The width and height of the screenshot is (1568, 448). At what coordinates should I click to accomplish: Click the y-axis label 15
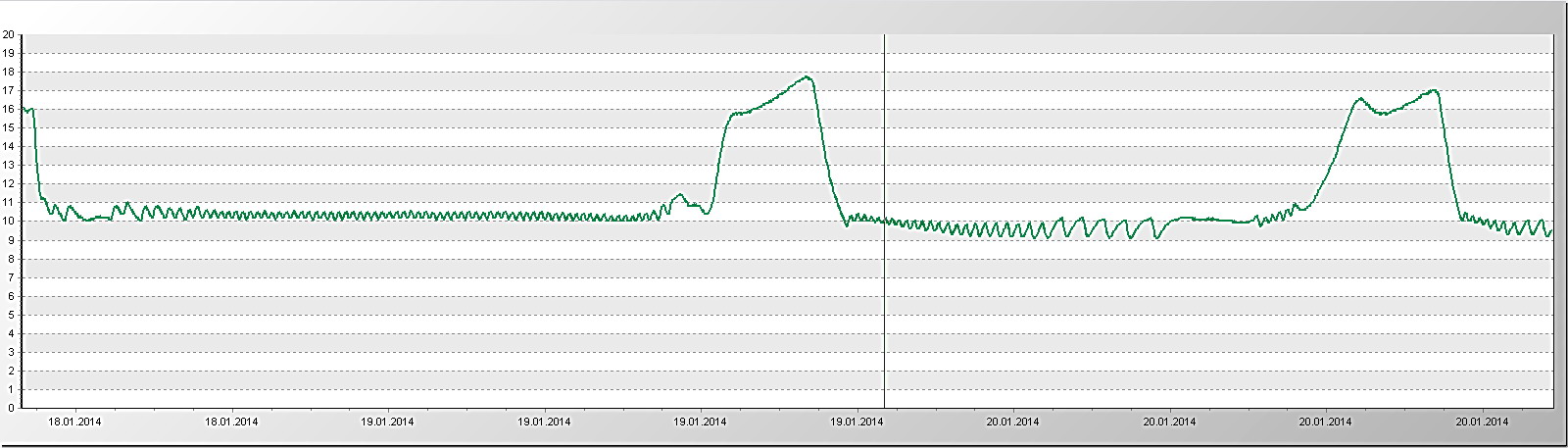8,127
